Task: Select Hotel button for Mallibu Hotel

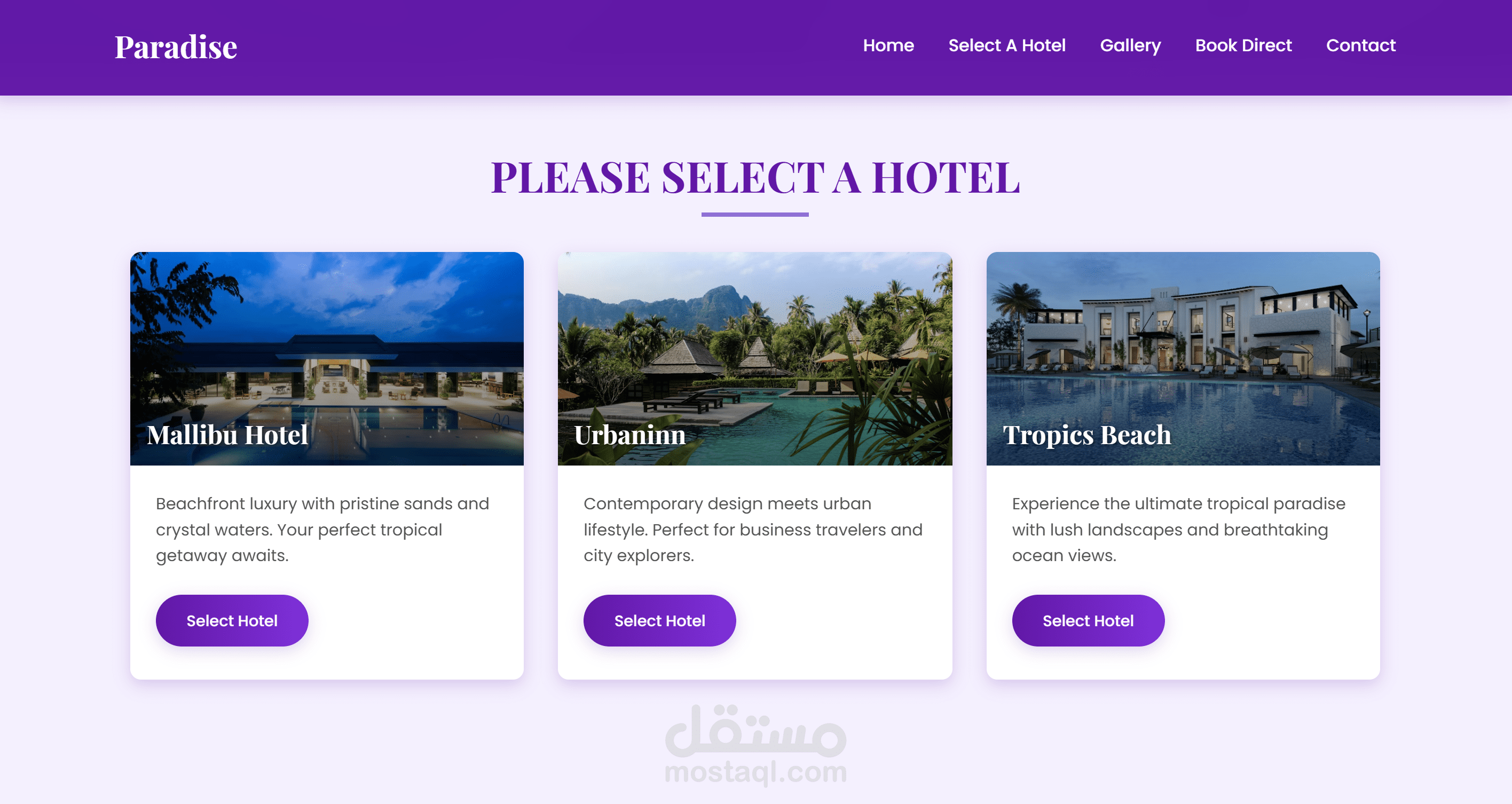Action: 232,620
